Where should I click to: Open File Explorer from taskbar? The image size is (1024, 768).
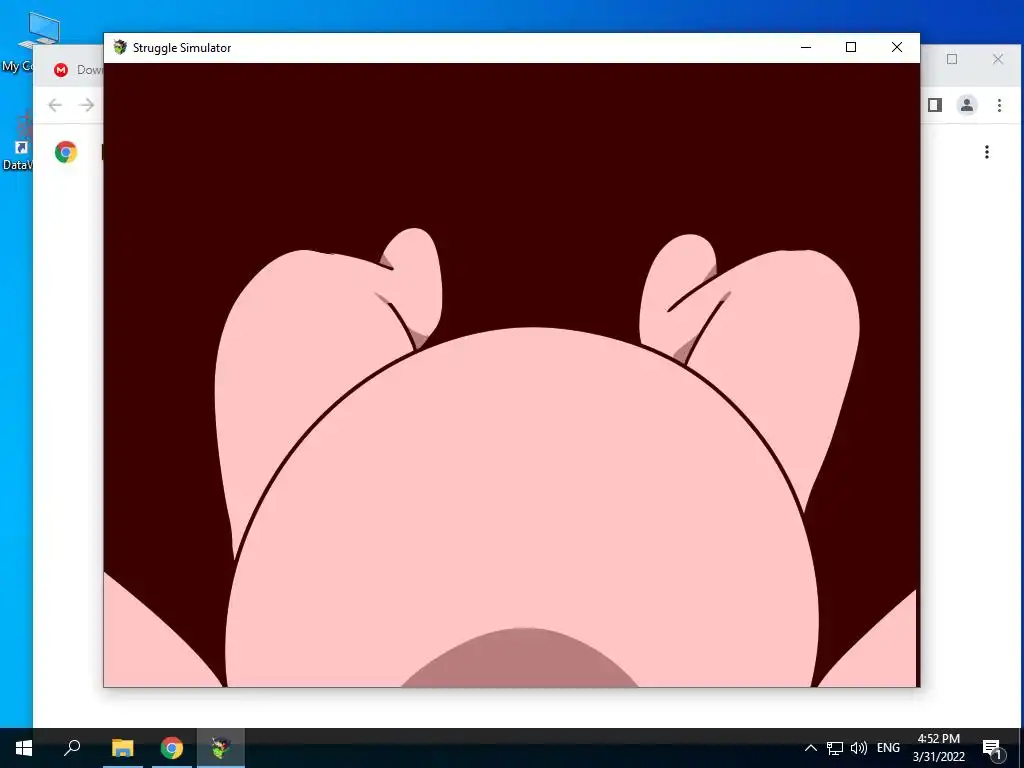pos(122,748)
